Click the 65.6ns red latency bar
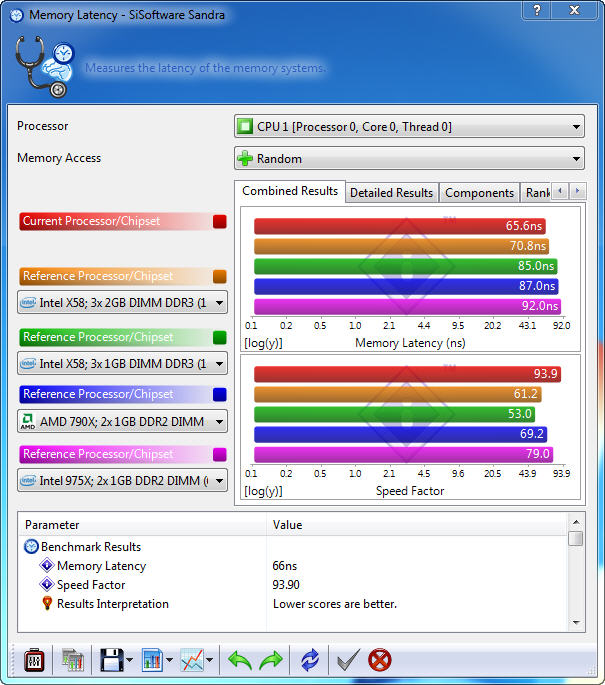This screenshot has height=685, width=605. tap(400, 226)
